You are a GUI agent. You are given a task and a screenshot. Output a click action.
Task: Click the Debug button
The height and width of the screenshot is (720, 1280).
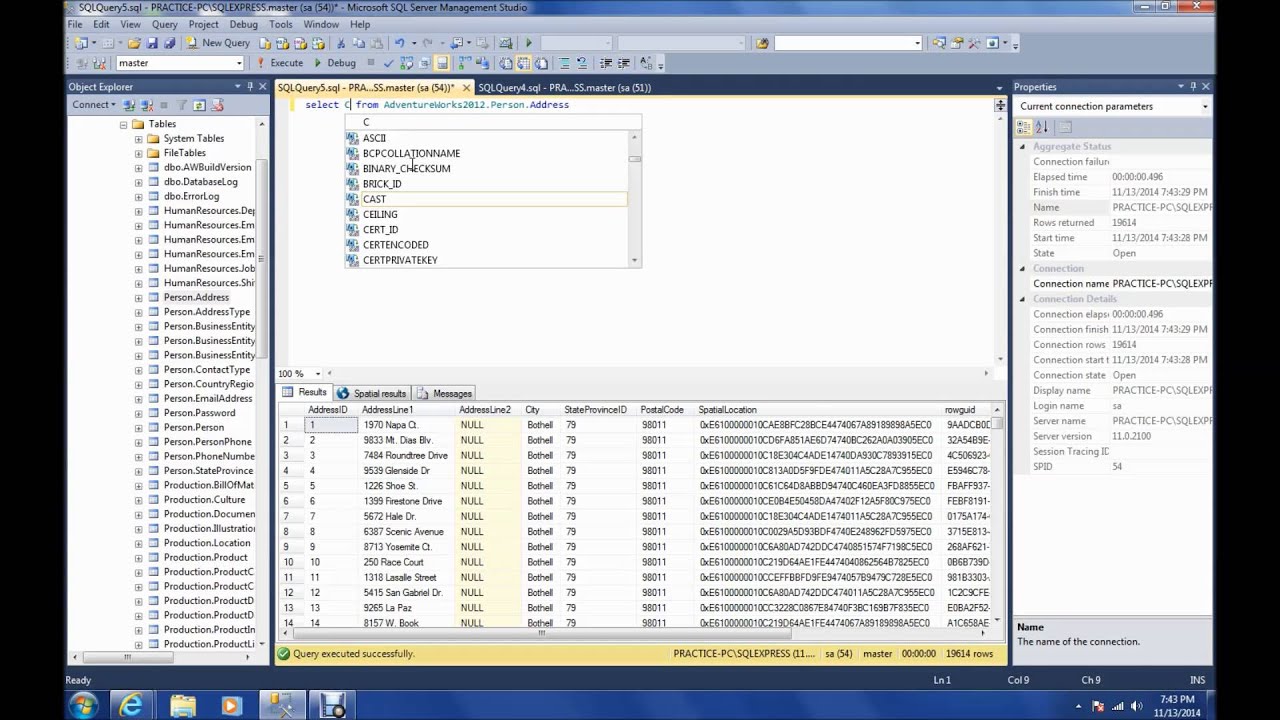click(x=334, y=63)
